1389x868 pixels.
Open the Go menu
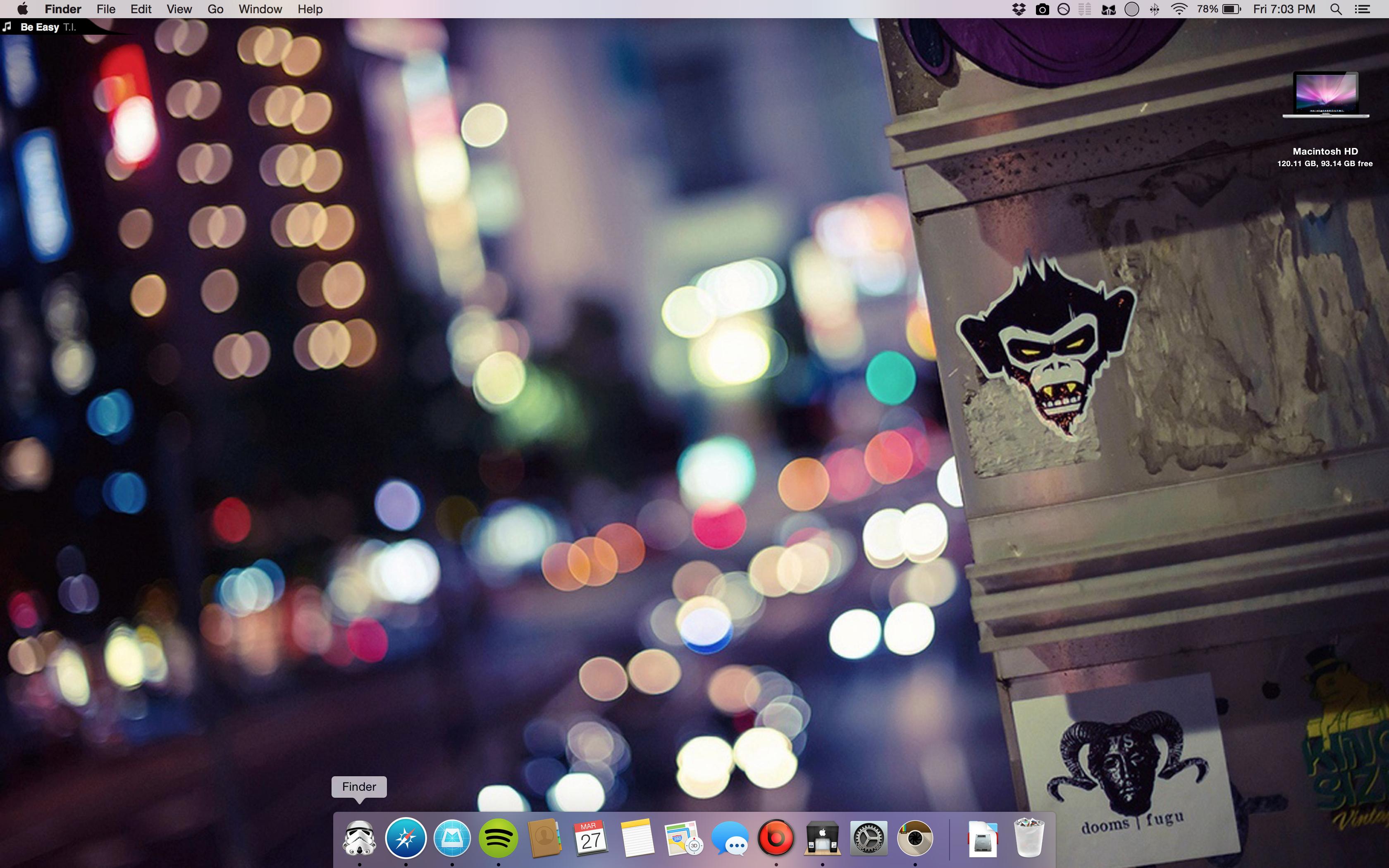(215, 9)
